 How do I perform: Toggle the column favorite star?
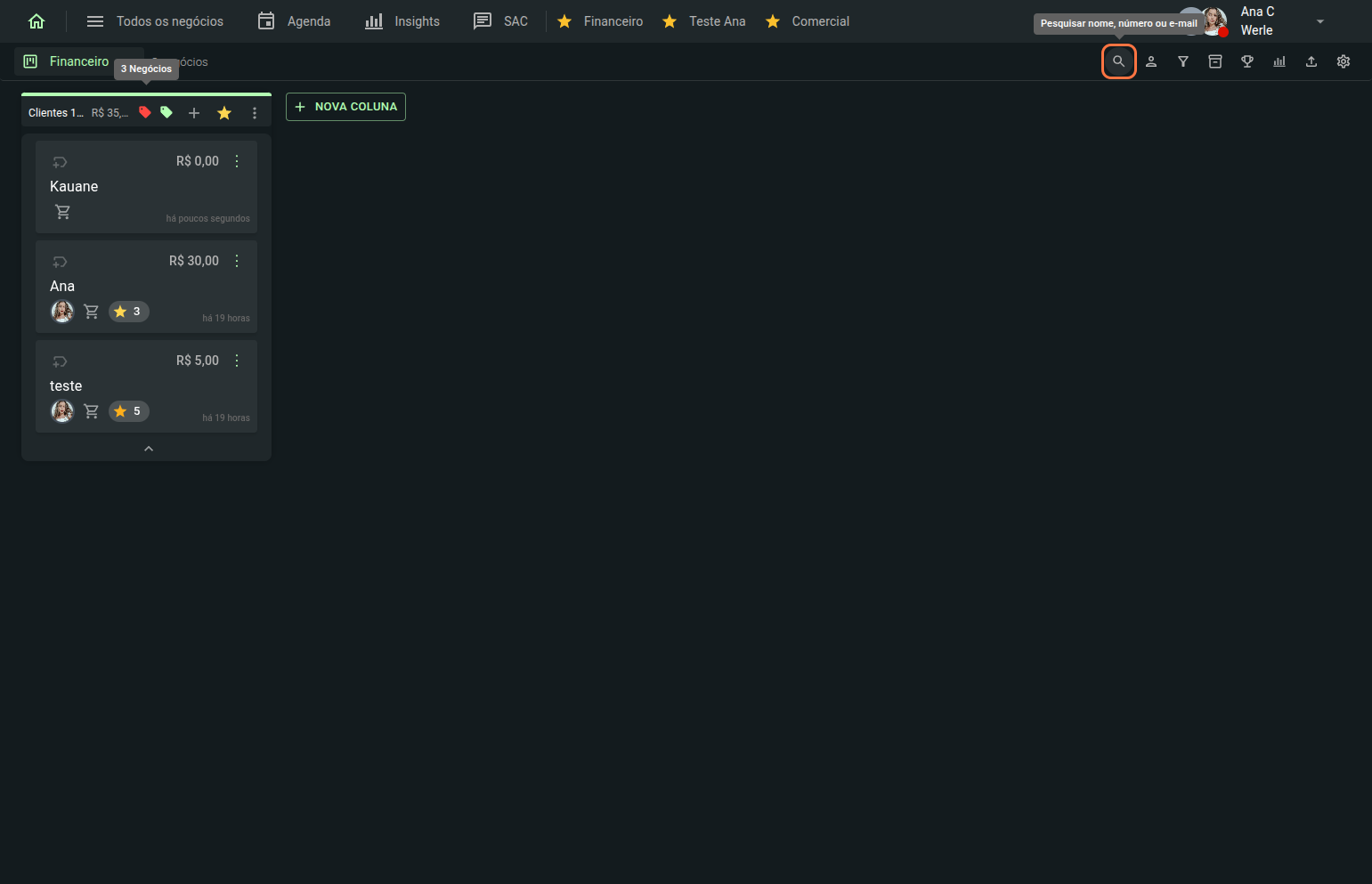coord(224,113)
